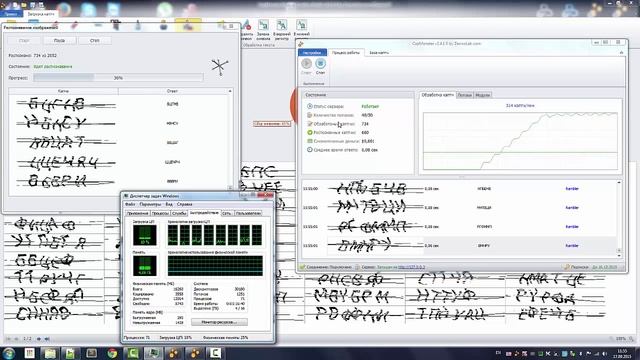Open the folder icon on the taskbar
Viewport: 640px width, 360px height.
(50, 353)
